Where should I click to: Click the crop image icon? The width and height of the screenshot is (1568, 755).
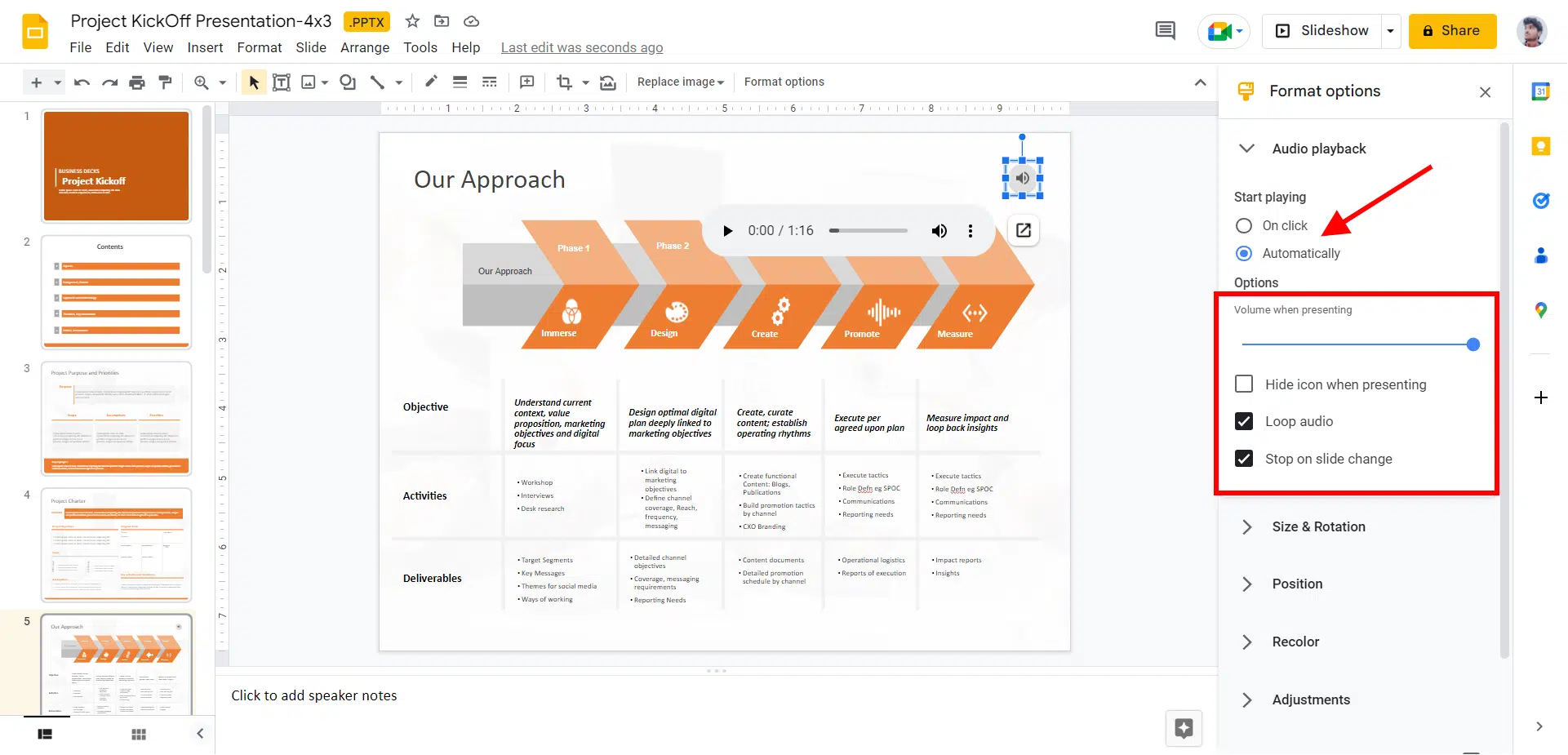(x=564, y=82)
